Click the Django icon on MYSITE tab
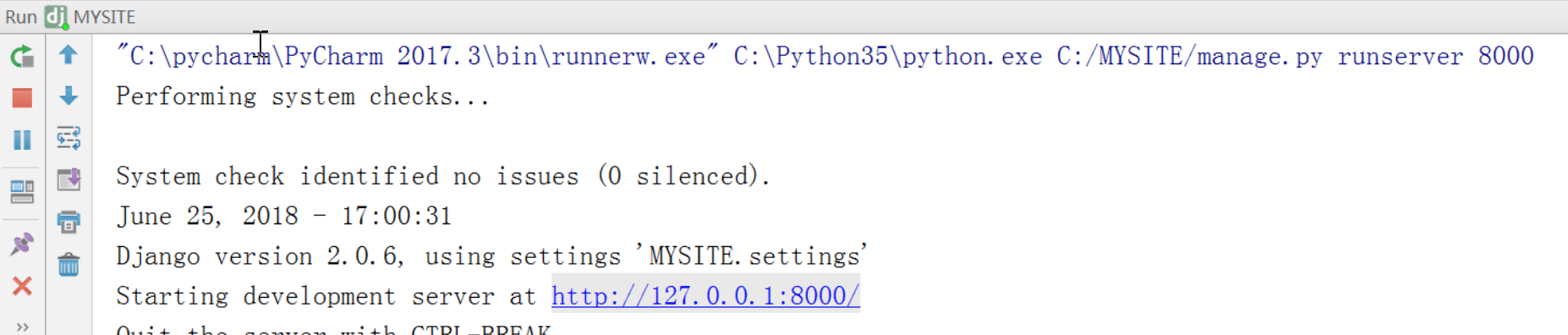 pos(56,17)
